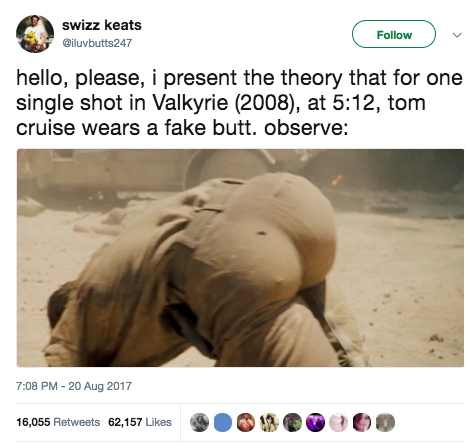Viewport: 466px width, 443px height.
Task: Click the last gray-beige liker avatar
Action: coord(385,422)
